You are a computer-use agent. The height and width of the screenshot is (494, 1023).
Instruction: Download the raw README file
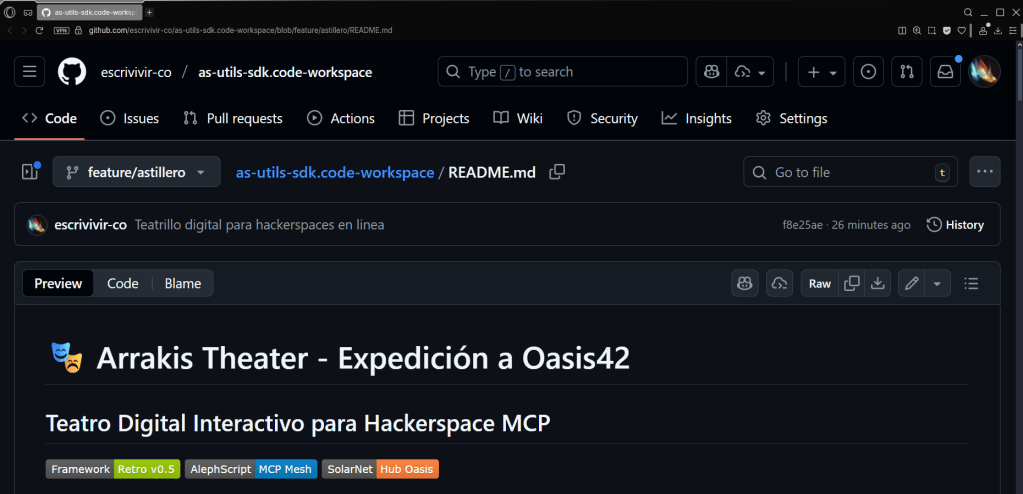click(878, 284)
